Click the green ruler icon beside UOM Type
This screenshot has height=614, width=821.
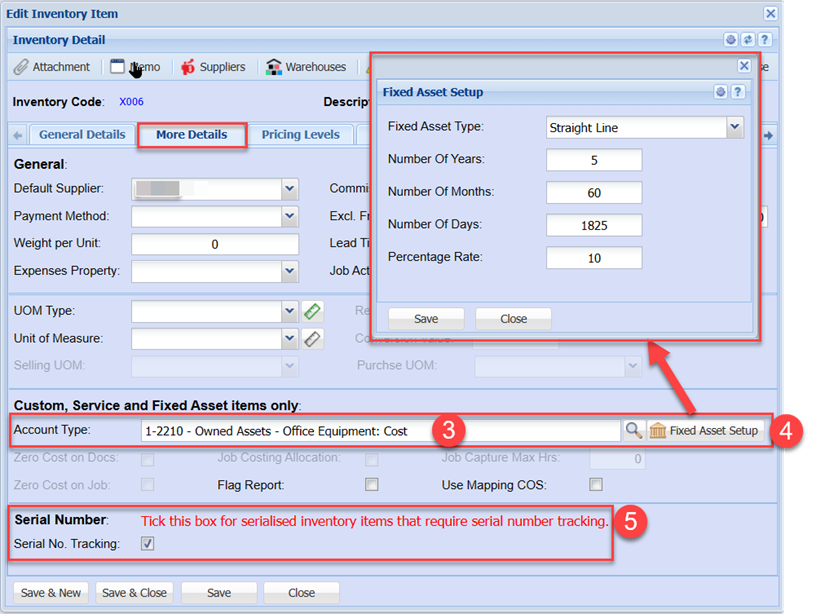pyautogui.click(x=313, y=311)
